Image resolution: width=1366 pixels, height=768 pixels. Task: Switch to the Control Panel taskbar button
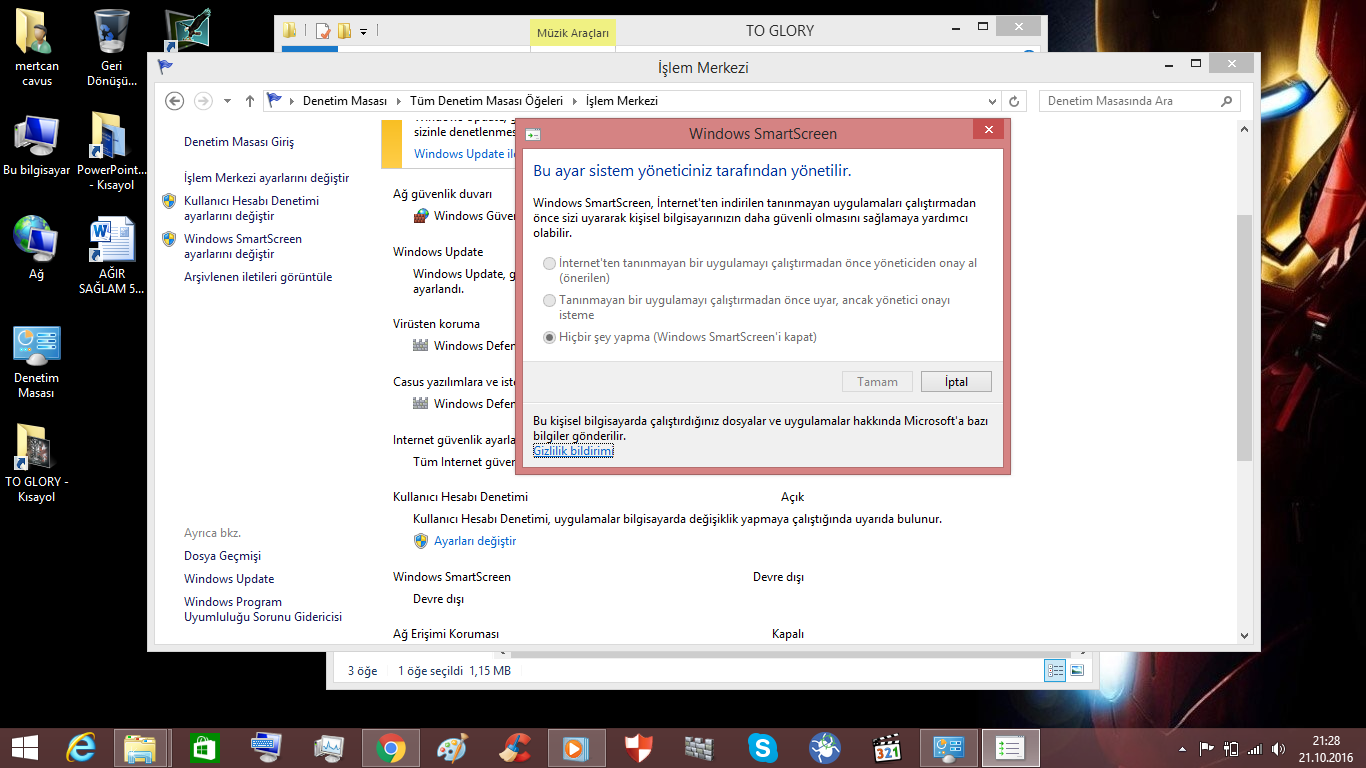click(x=948, y=748)
